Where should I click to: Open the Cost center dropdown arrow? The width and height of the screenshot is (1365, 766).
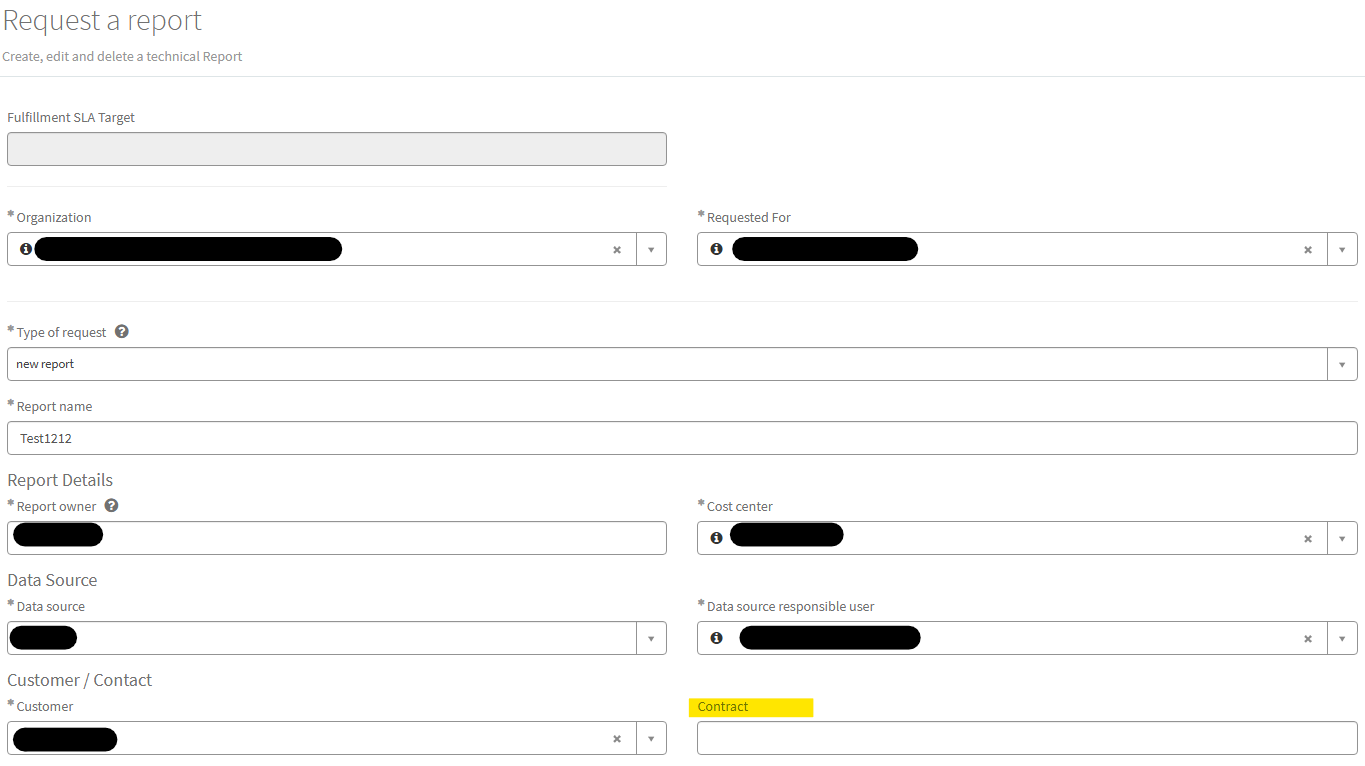(1342, 538)
